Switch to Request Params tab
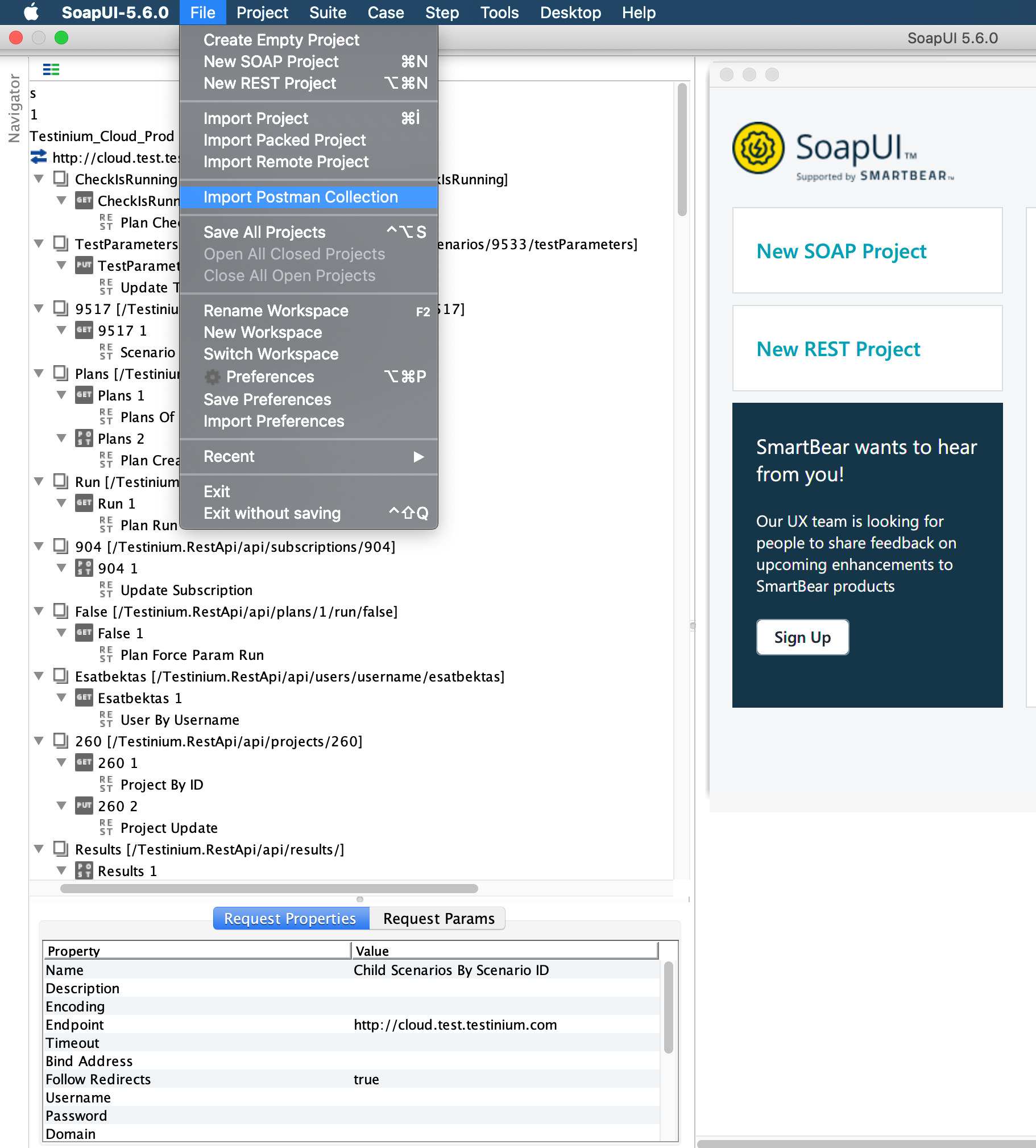Viewport: 1036px width, 1148px height. [x=438, y=918]
